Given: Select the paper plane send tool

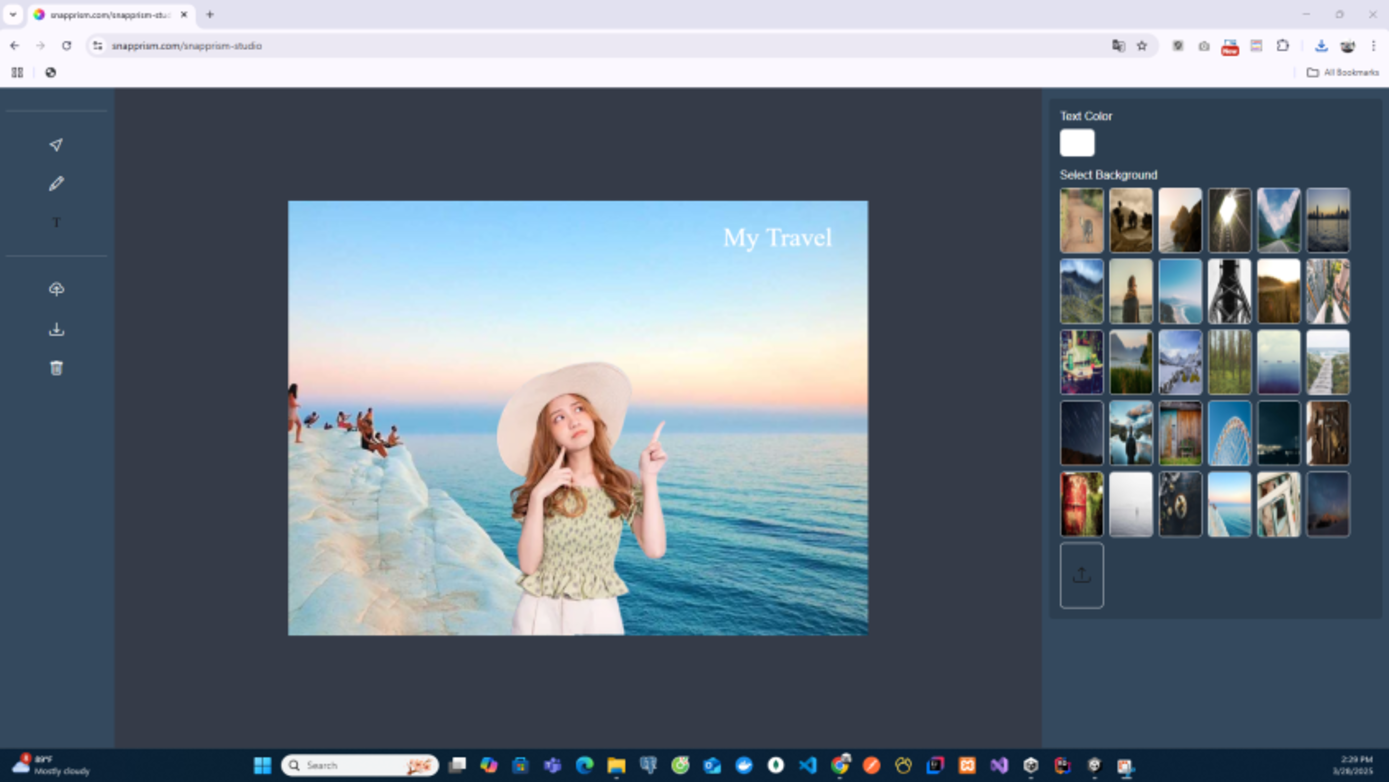Looking at the screenshot, I should point(56,145).
